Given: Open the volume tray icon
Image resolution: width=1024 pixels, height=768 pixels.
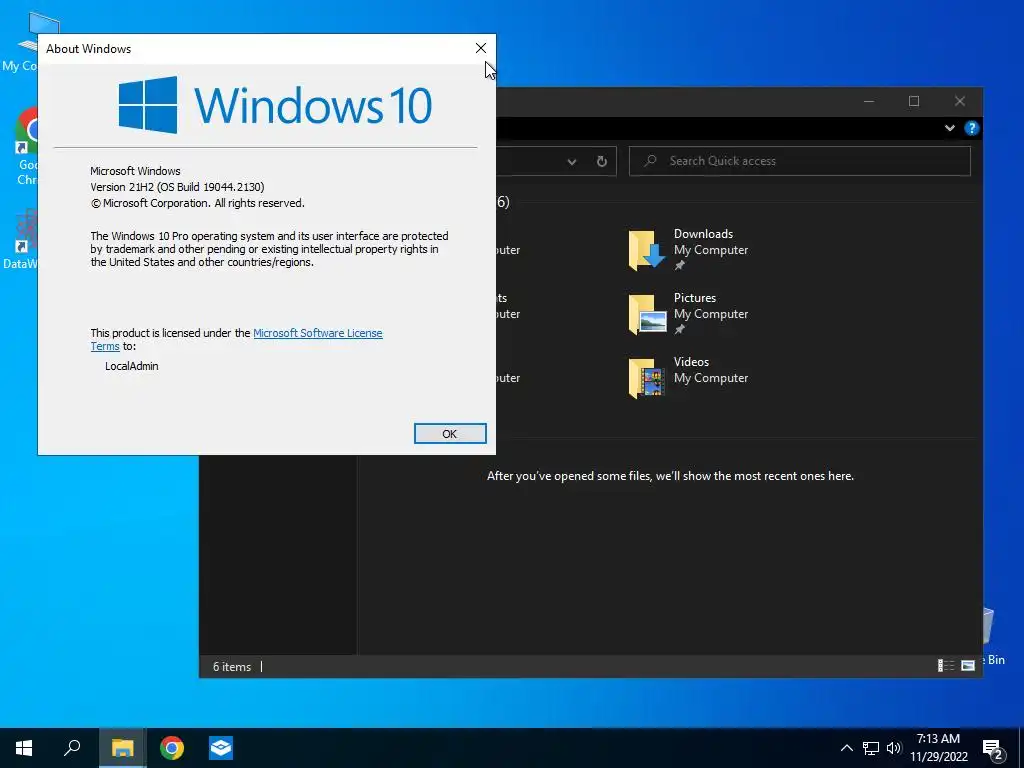Looking at the screenshot, I should (x=894, y=748).
